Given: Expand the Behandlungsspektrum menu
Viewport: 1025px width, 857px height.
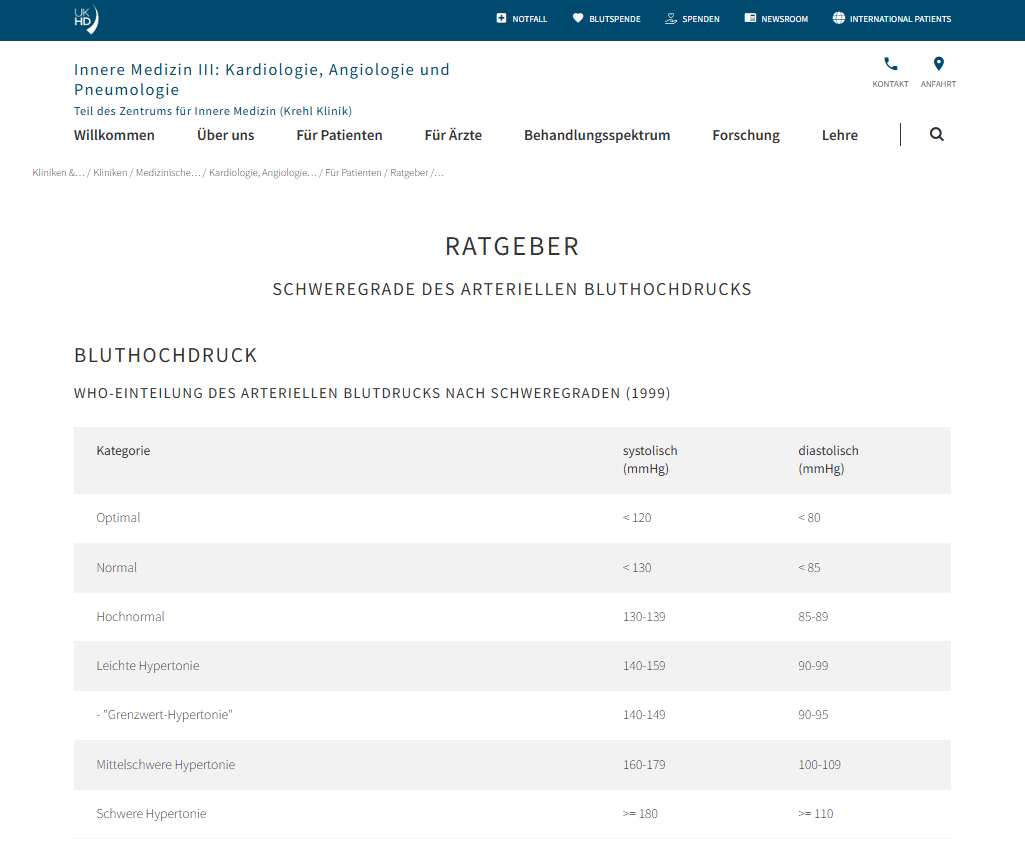Looking at the screenshot, I should point(597,135).
